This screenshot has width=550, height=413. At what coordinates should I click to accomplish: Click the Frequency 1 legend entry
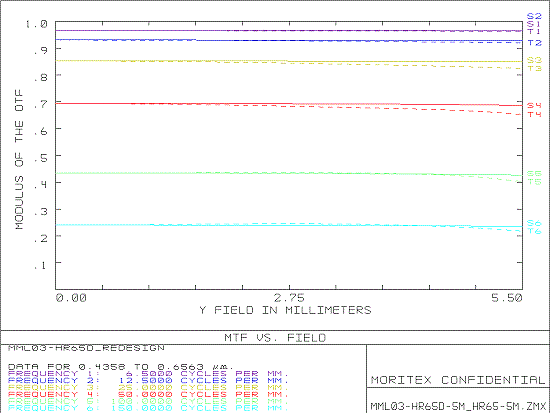[148, 373]
